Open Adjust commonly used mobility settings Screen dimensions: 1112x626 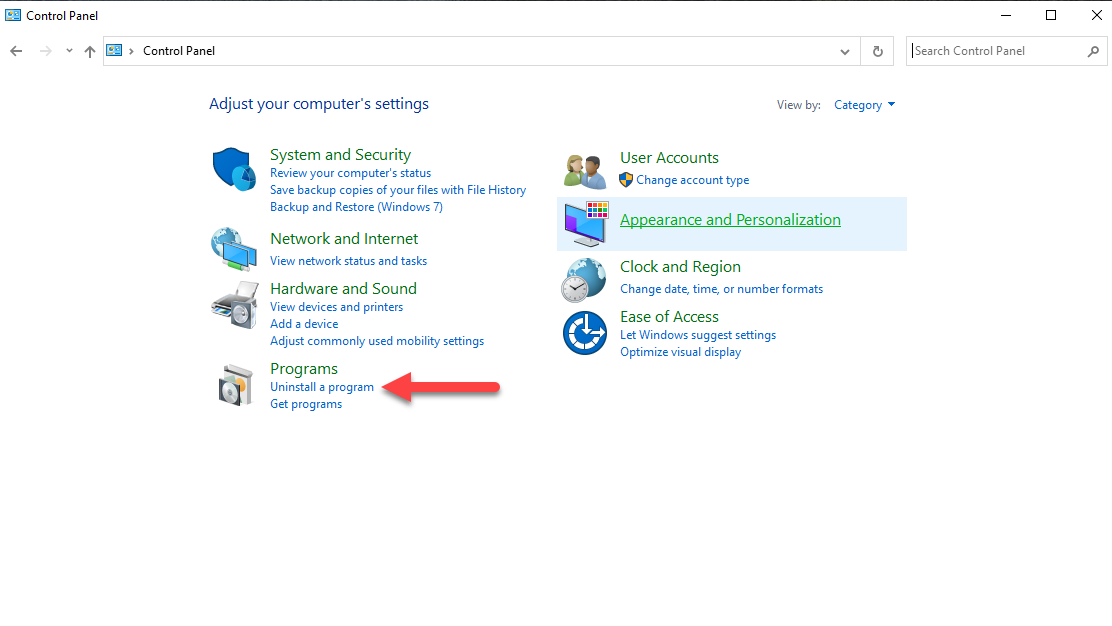[x=377, y=341]
